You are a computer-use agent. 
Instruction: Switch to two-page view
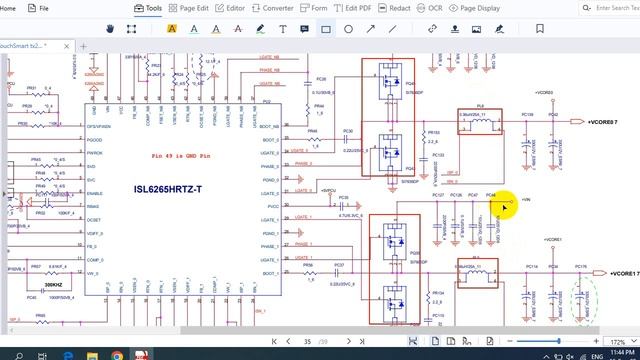pyautogui.click(x=451, y=341)
